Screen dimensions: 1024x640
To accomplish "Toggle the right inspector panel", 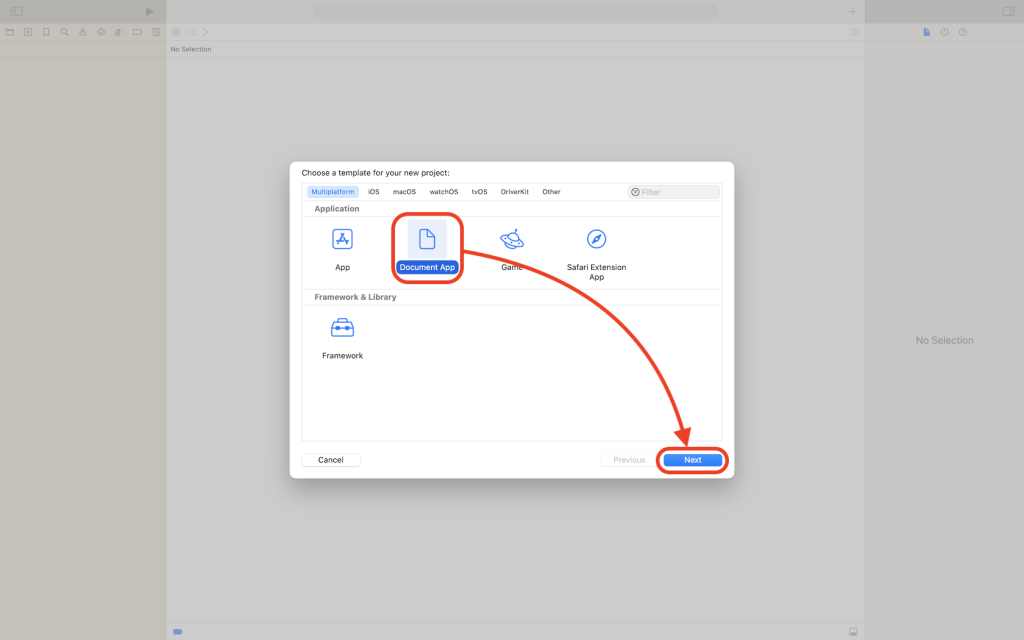I will (1008, 11).
